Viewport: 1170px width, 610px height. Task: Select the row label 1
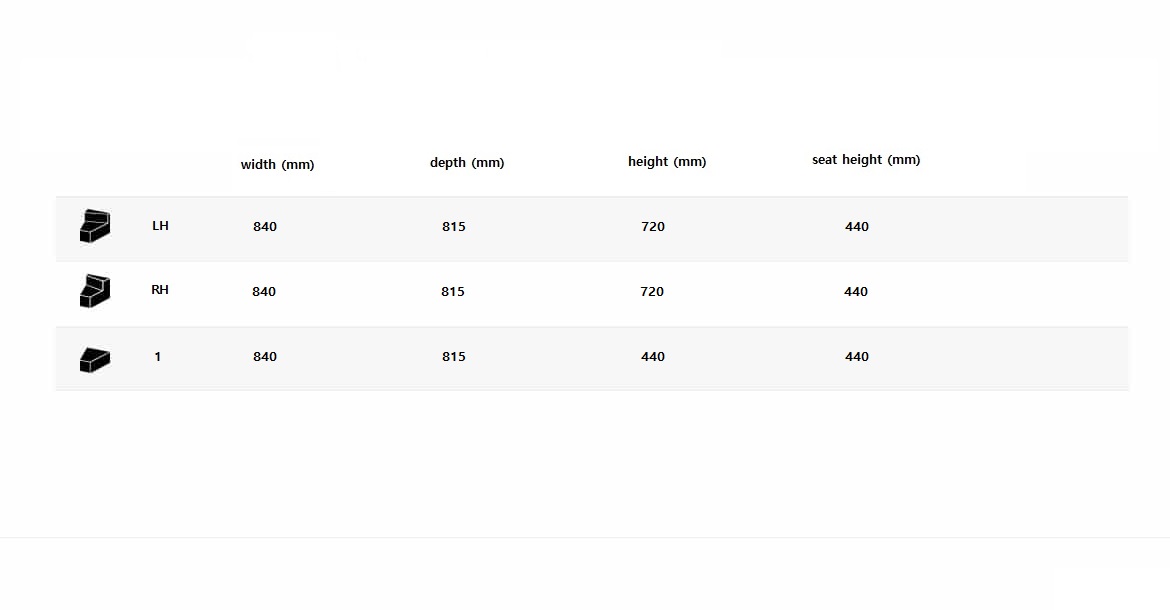pyautogui.click(x=158, y=357)
